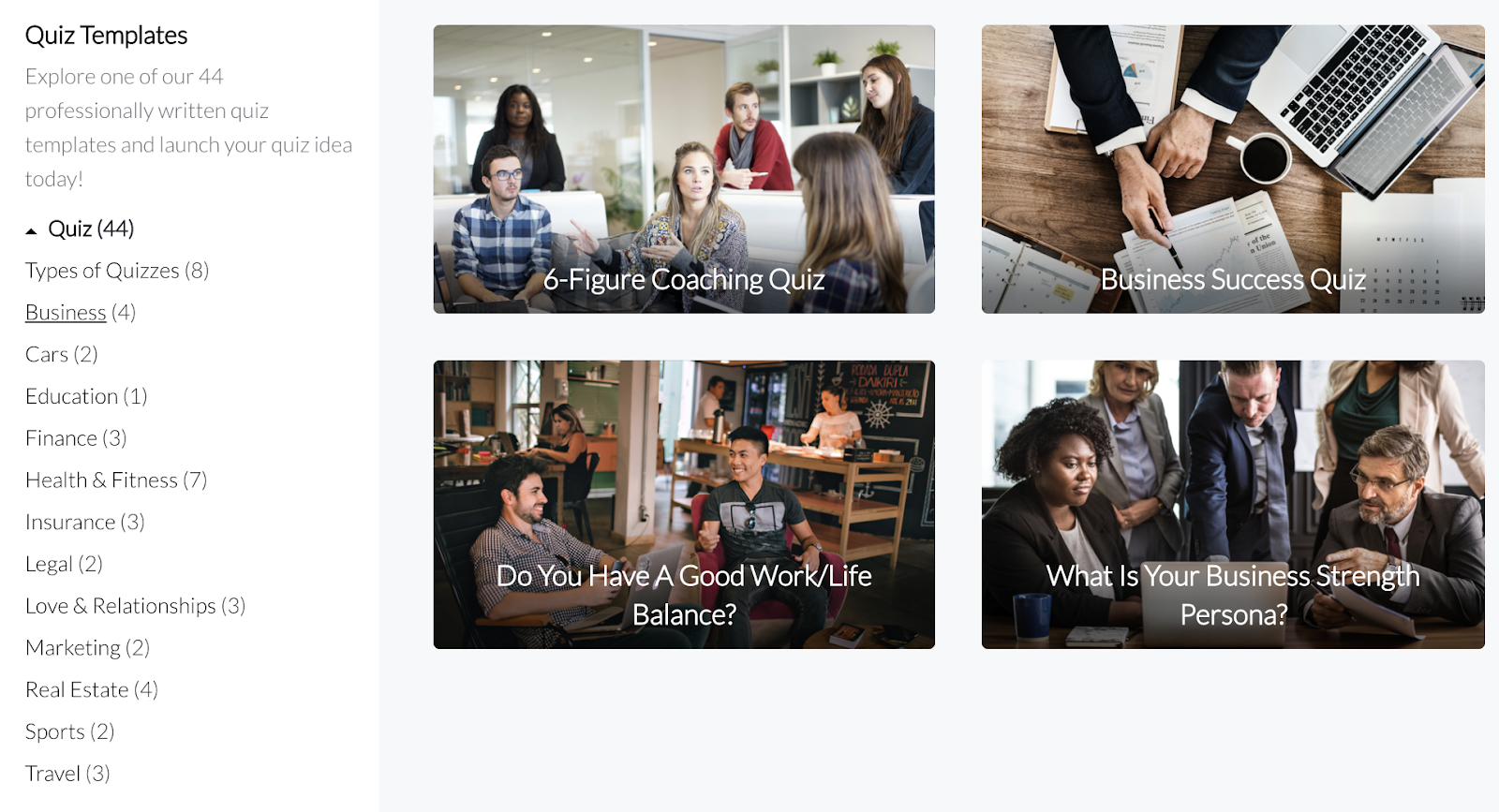Click the Quiz Templates heading
Image resolution: width=1499 pixels, height=812 pixels.
coord(107,36)
